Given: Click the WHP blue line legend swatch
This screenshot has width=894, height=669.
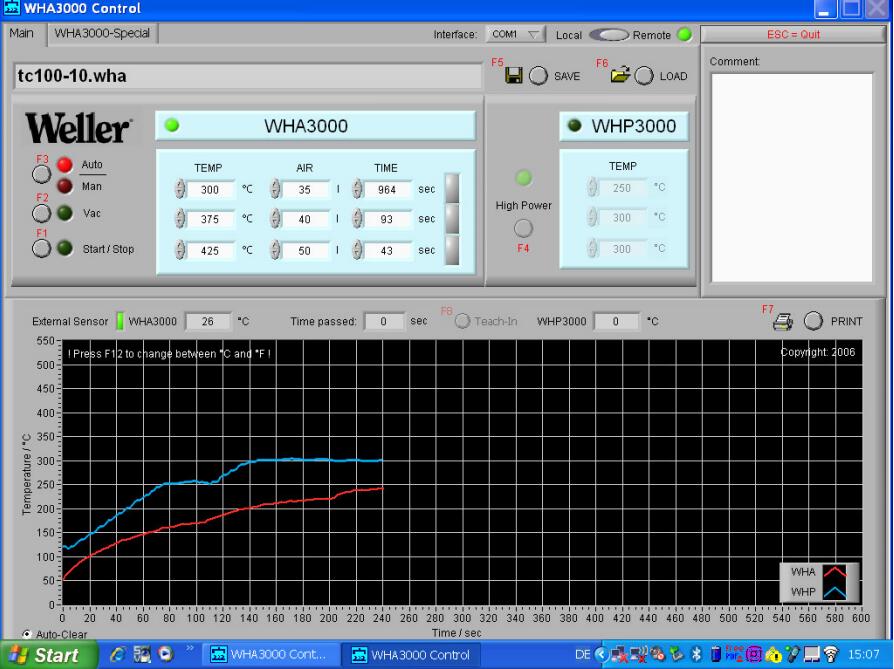Looking at the screenshot, I should tap(834, 592).
